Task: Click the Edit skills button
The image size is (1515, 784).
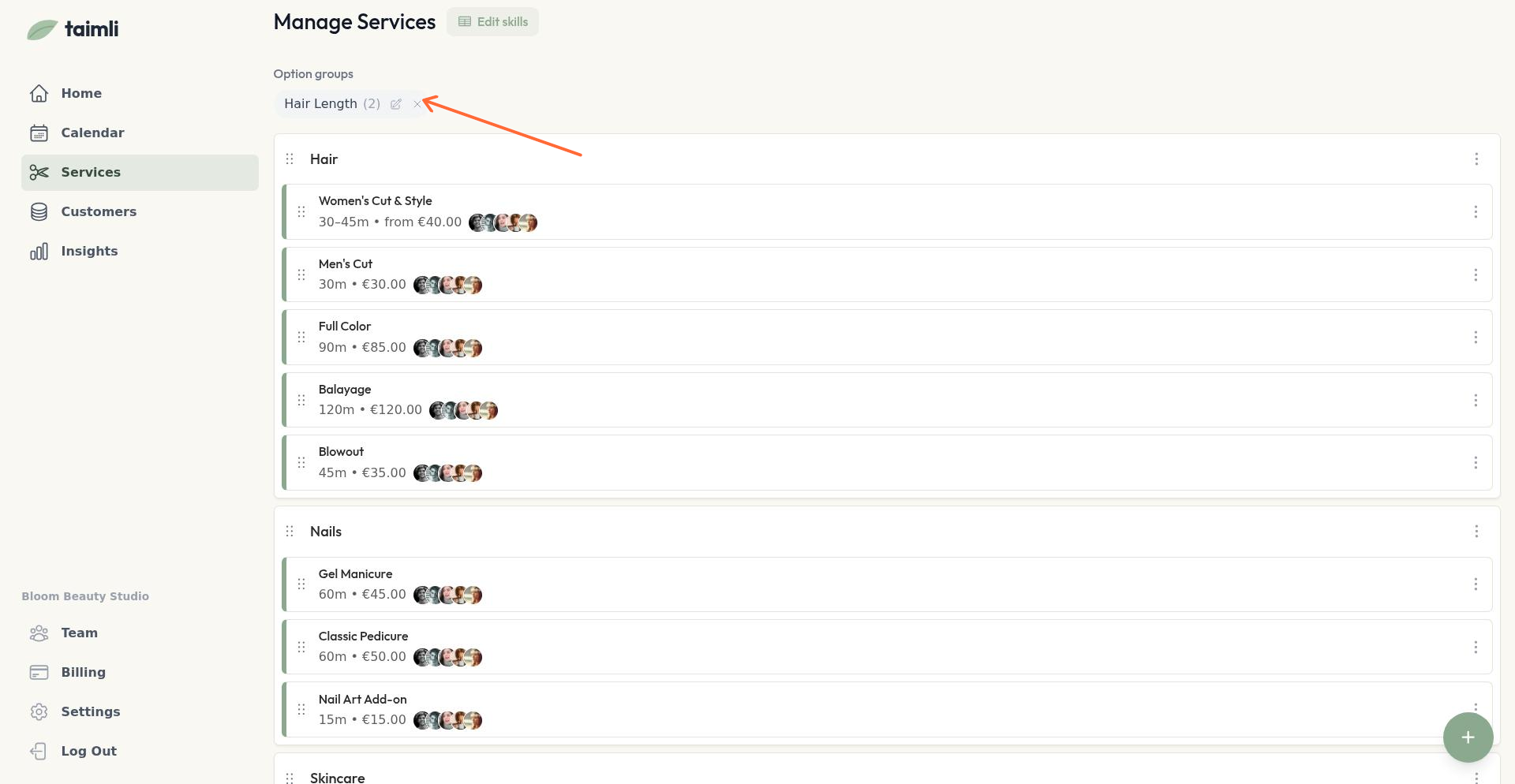Action: point(492,22)
